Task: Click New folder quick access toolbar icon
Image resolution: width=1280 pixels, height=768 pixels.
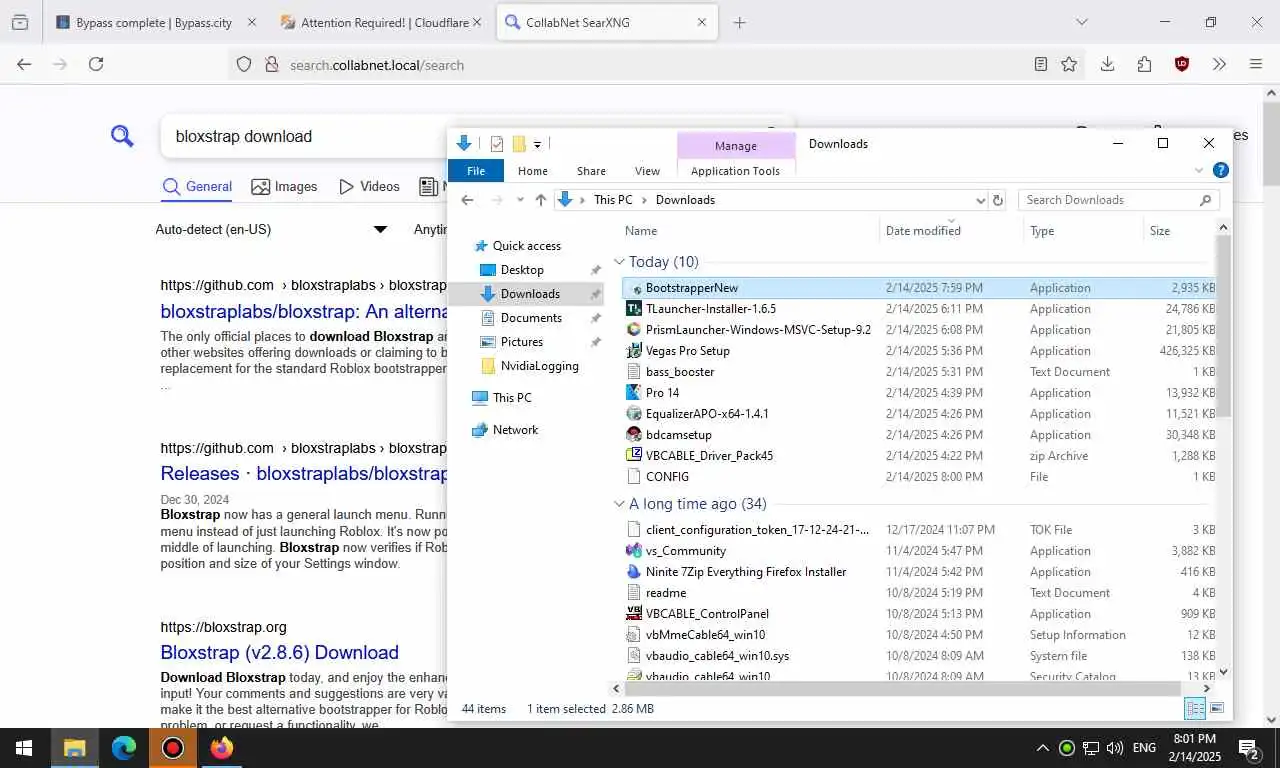Action: coord(519,144)
